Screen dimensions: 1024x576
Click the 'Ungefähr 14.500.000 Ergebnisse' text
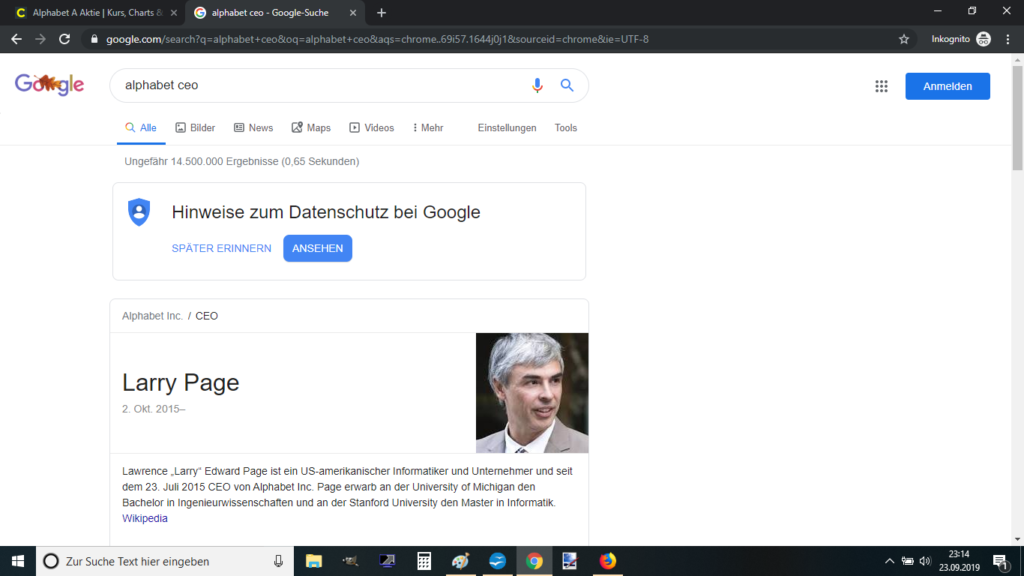point(242,161)
